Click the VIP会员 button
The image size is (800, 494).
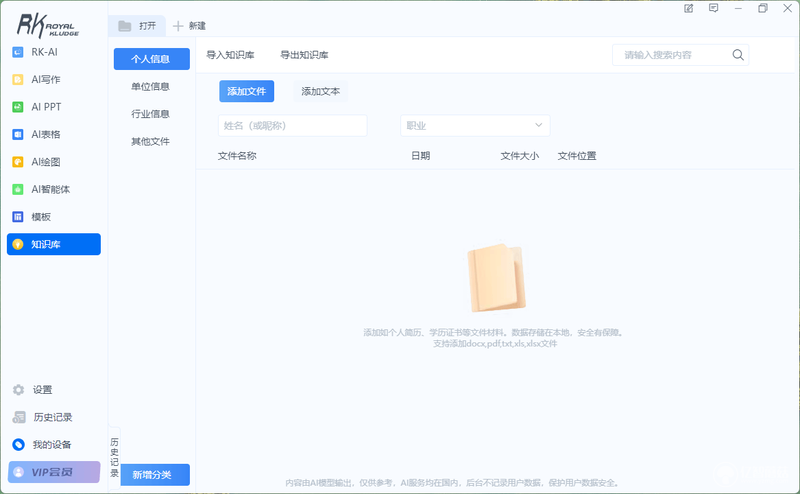[54, 472]
